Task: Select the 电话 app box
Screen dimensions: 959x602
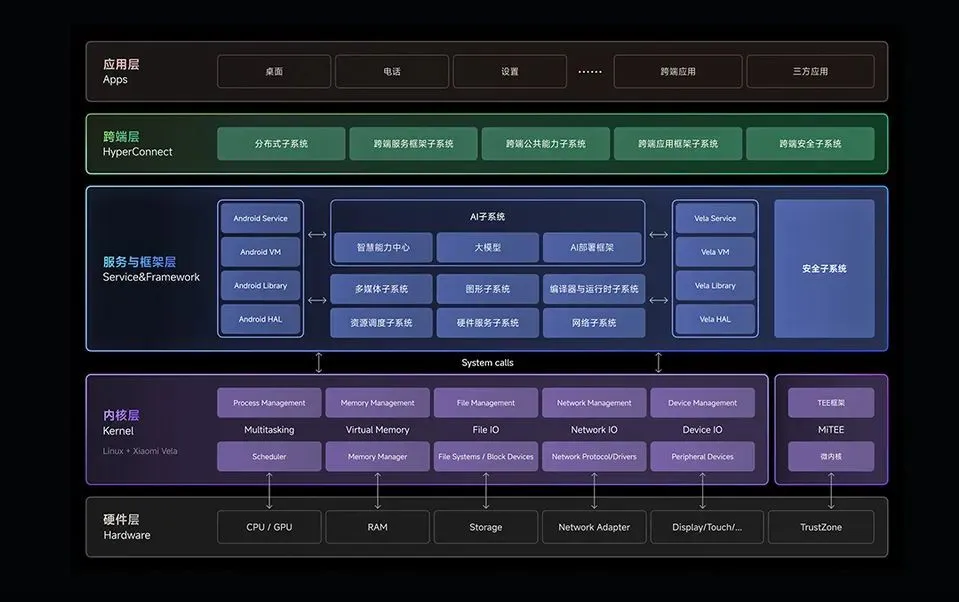Action: [391, 72]
